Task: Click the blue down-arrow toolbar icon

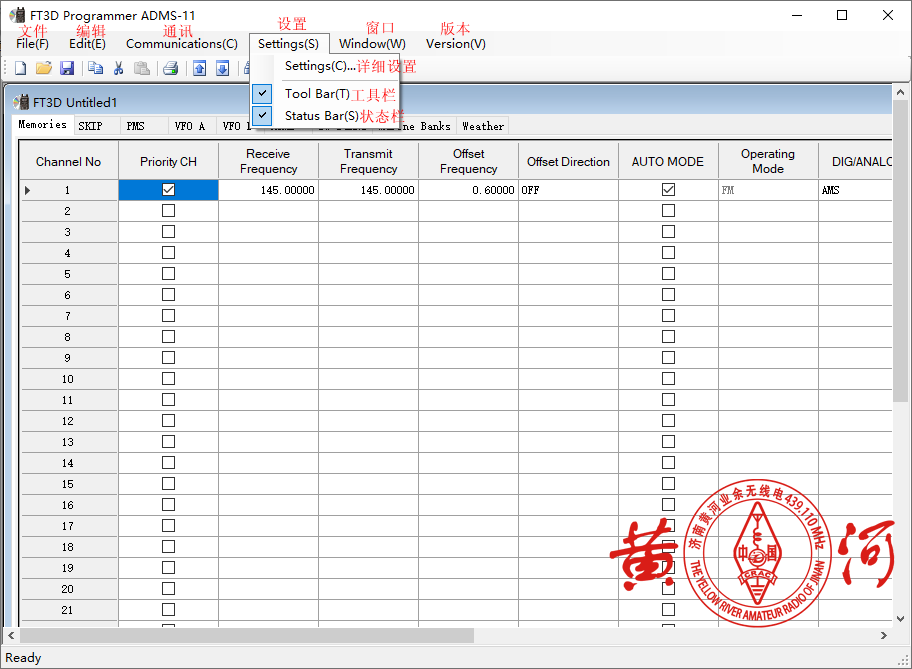Action: click(x=222, y=68)
